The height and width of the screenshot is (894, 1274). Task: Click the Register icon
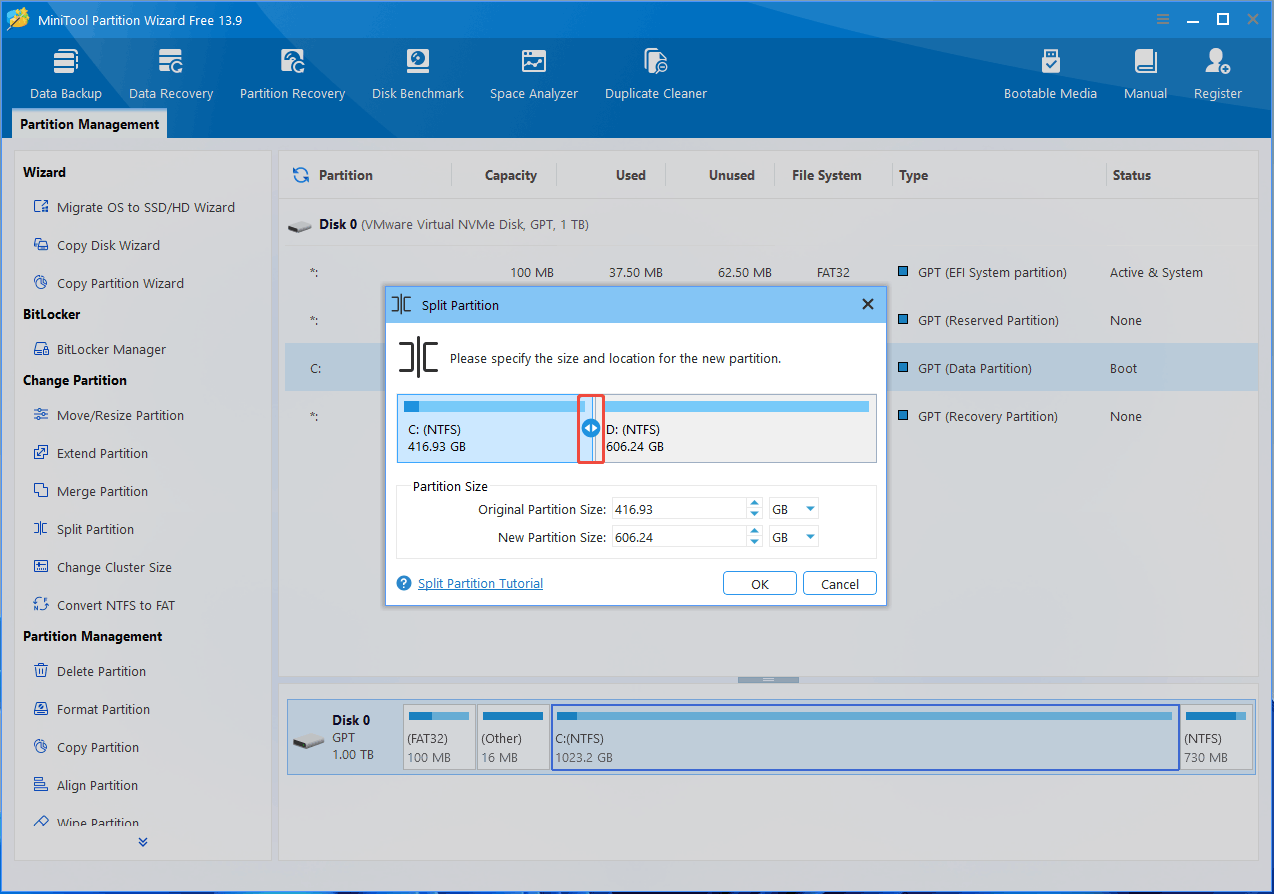coord(1217,62)
